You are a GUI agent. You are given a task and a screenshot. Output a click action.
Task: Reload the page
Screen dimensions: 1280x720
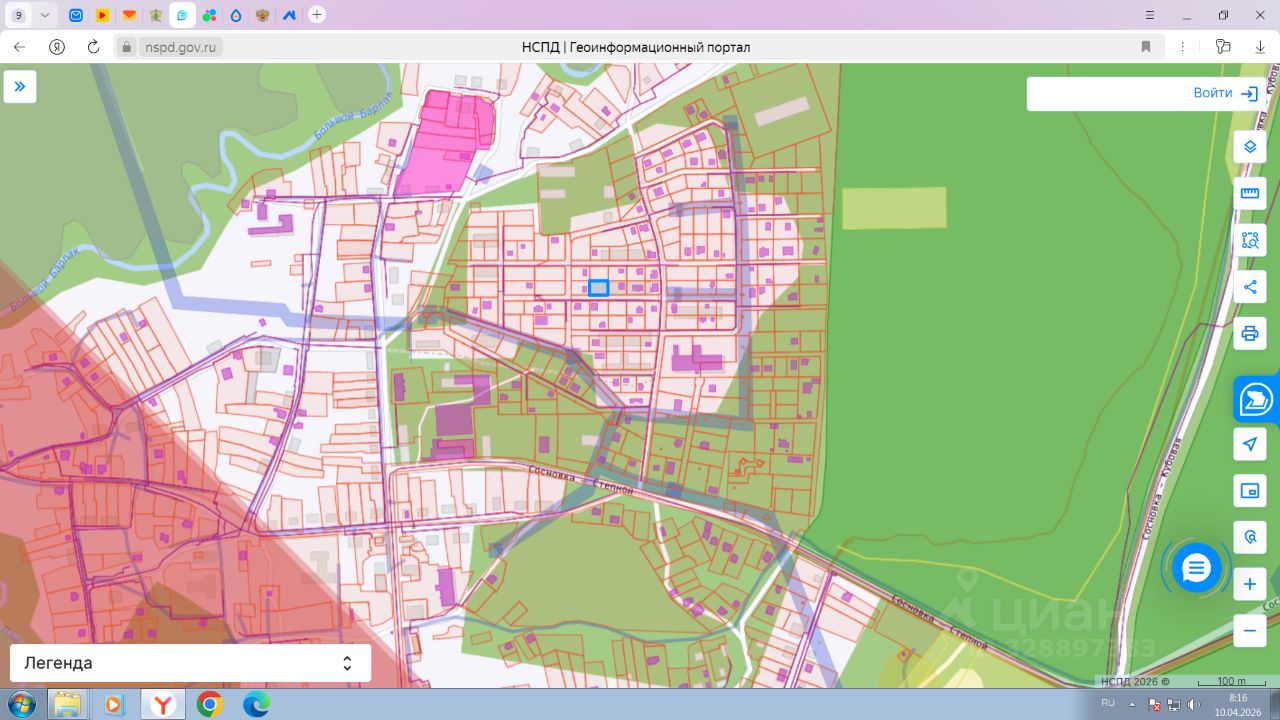[x=93, y=47]
